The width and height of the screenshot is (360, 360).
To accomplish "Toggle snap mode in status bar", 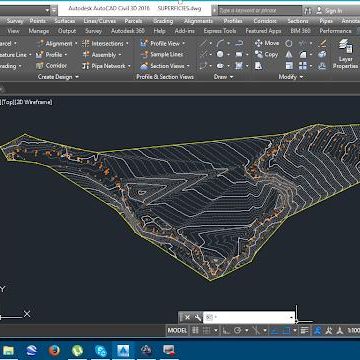I will click(207, 330).
